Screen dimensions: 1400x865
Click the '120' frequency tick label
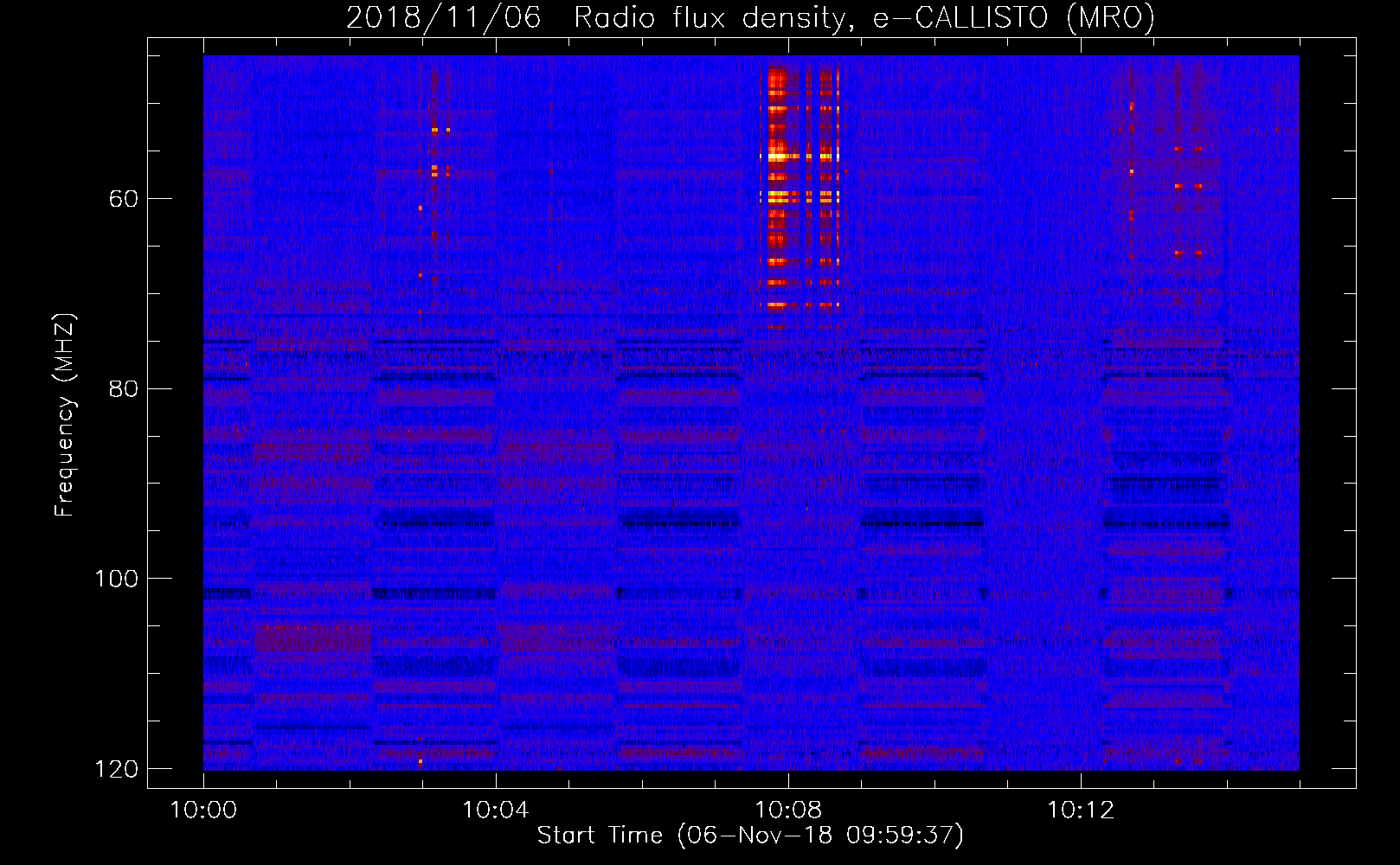click(x=116, y=769)
